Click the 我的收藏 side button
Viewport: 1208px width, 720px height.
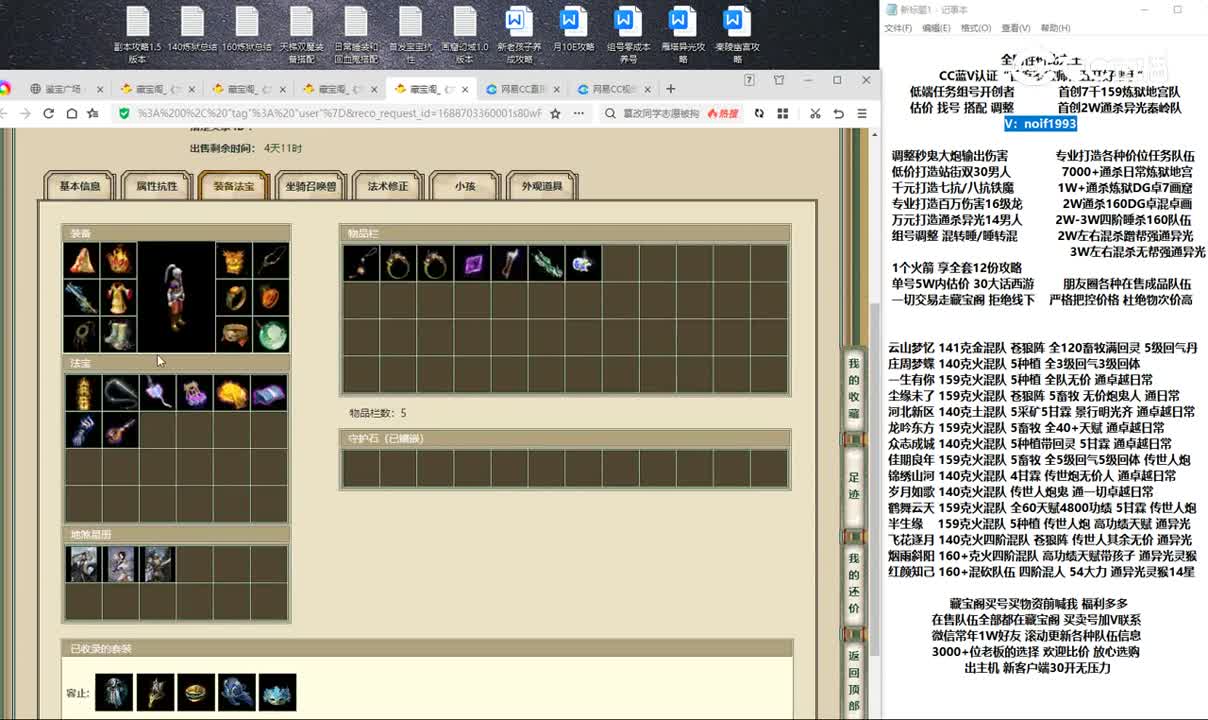coord(854,388)
